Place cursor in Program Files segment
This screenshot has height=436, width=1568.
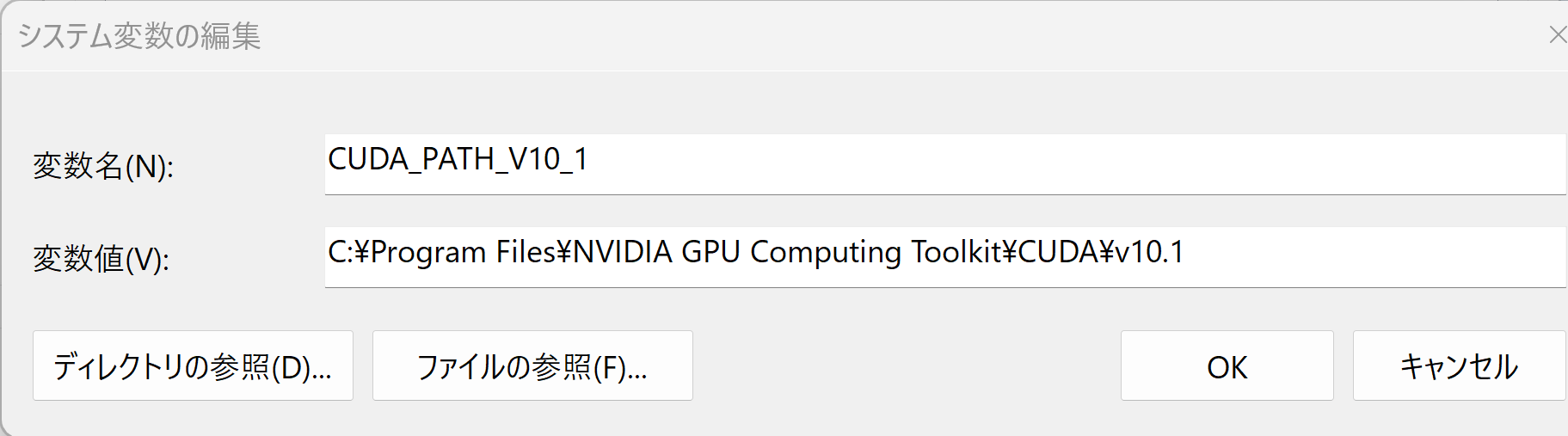pos(463,252)
